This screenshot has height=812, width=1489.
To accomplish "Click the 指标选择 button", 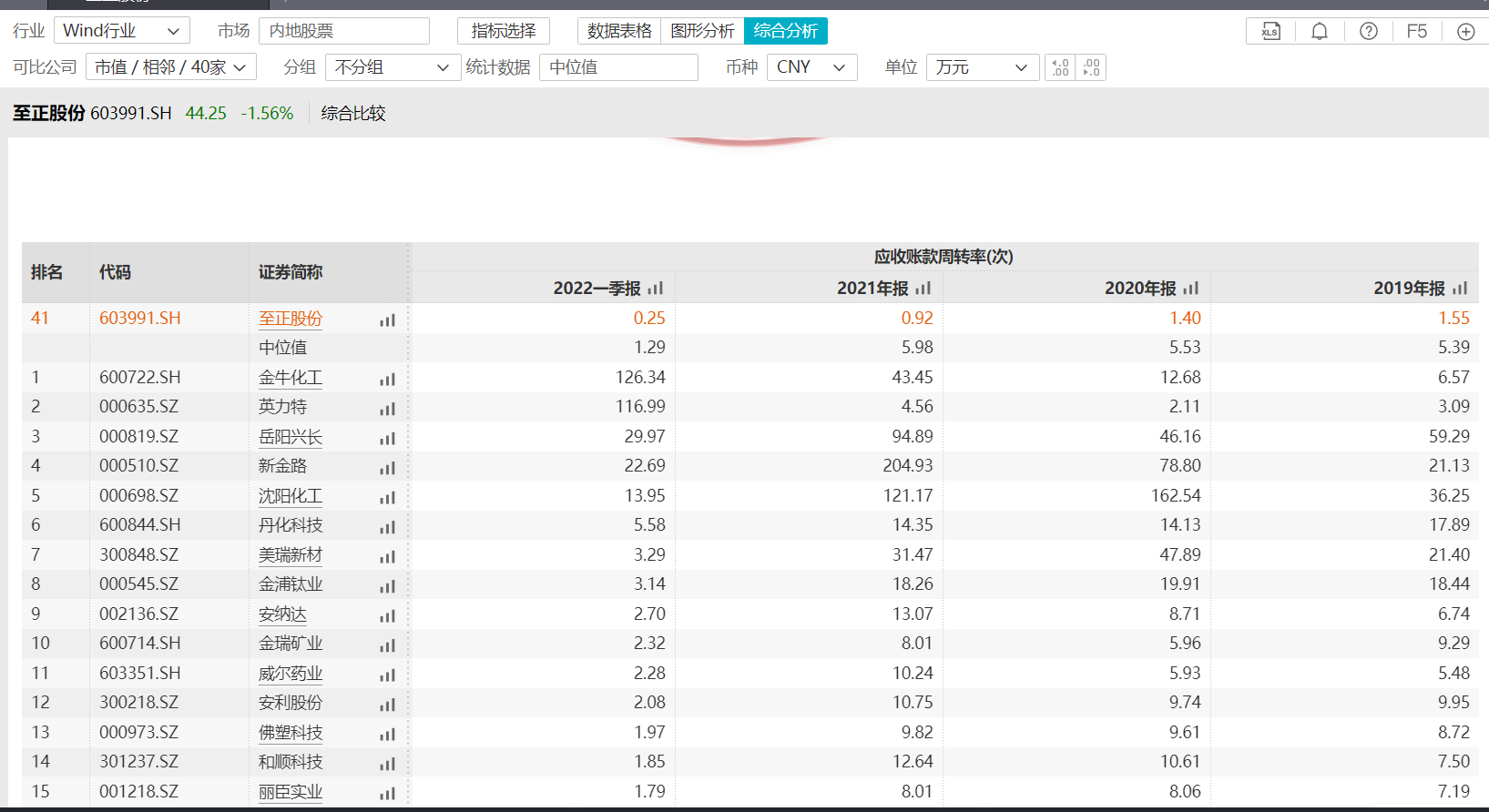I will point(503,31).
